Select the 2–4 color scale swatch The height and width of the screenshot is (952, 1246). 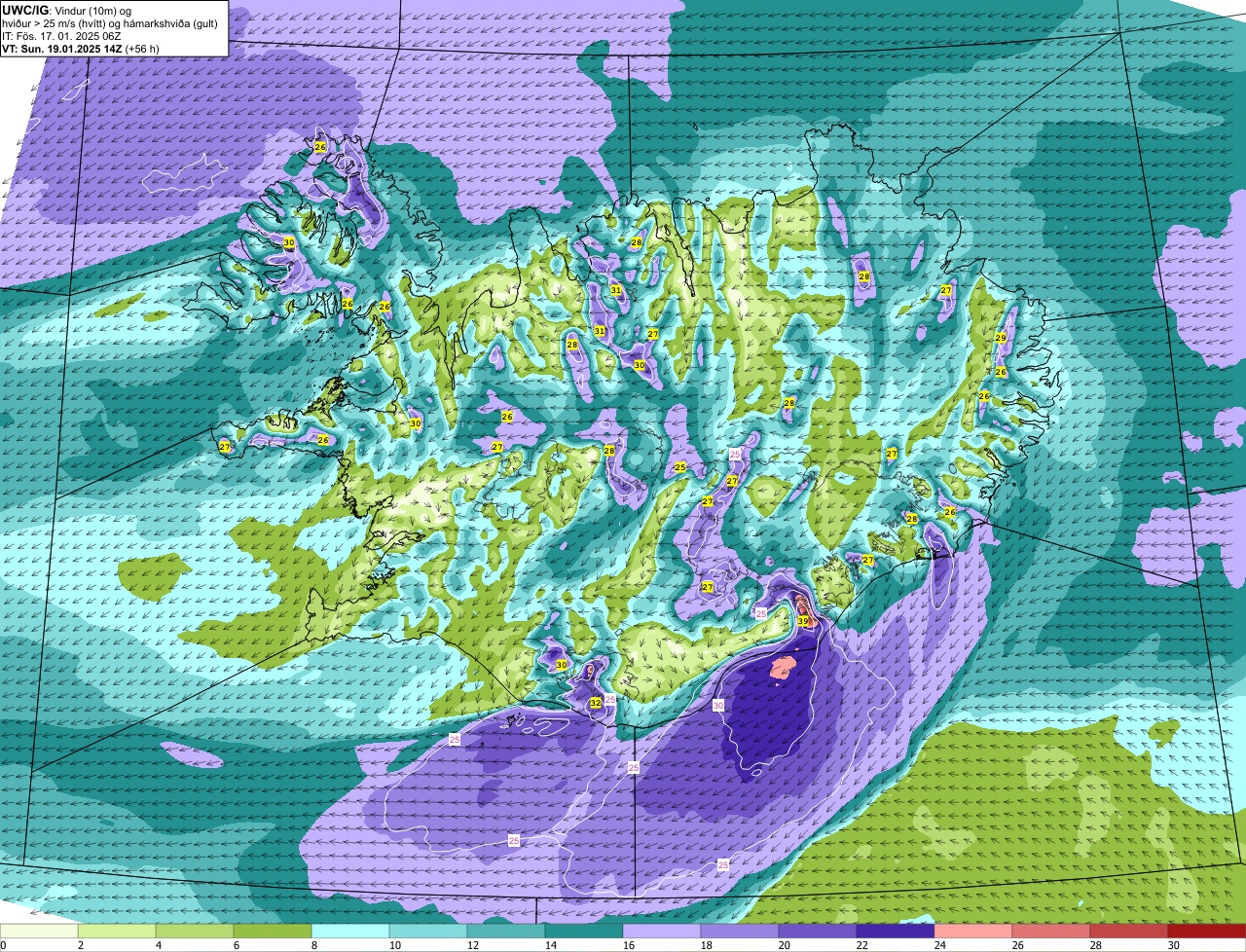pyautogui.click(x=117, y=932)
